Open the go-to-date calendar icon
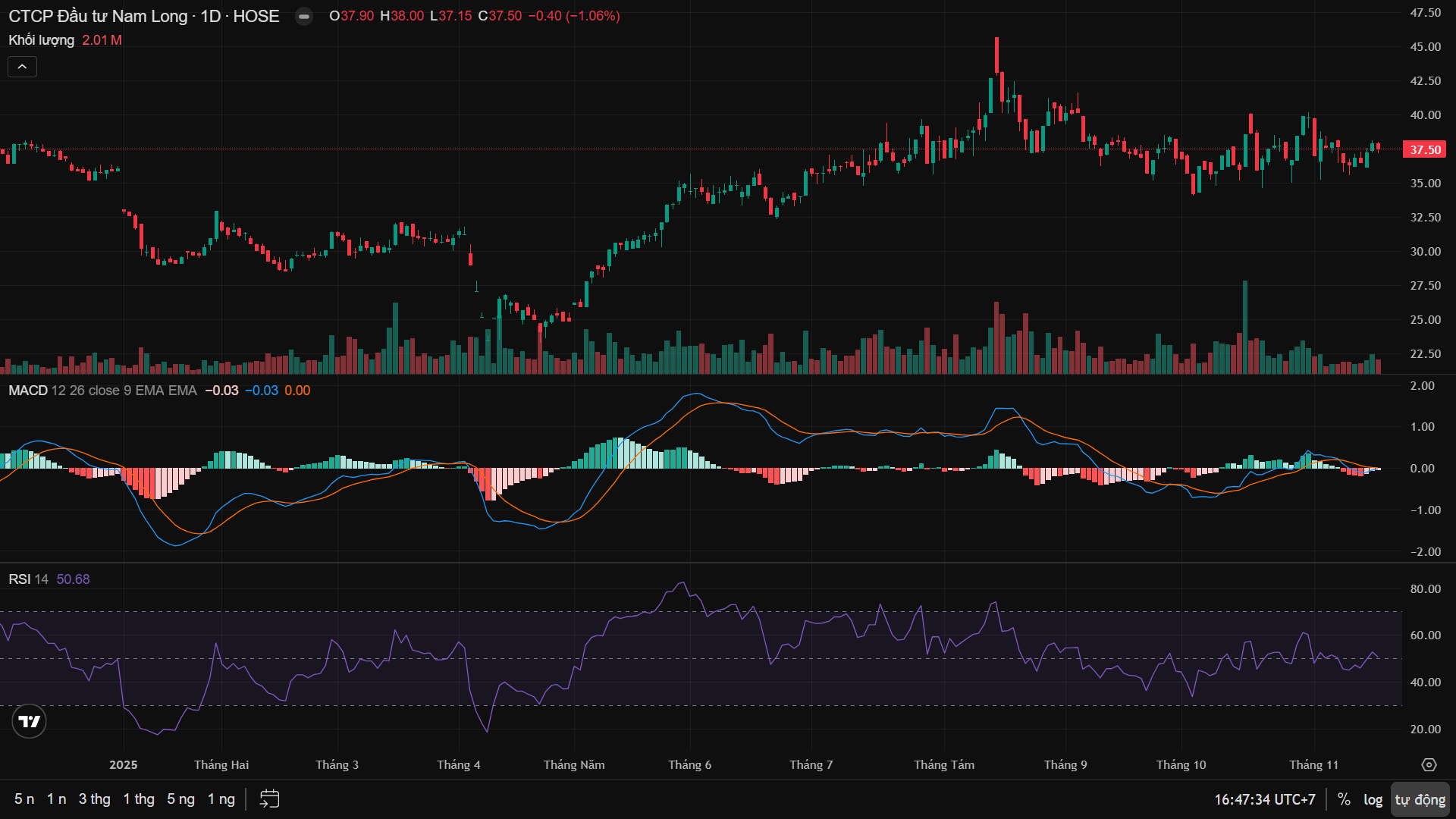 coord(269,799)
